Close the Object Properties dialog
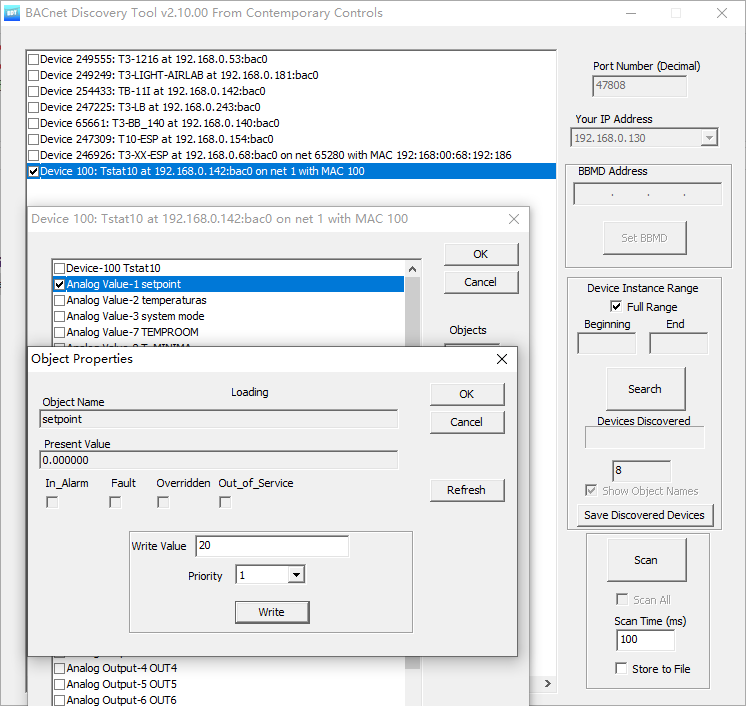 (x=502, y=359)
